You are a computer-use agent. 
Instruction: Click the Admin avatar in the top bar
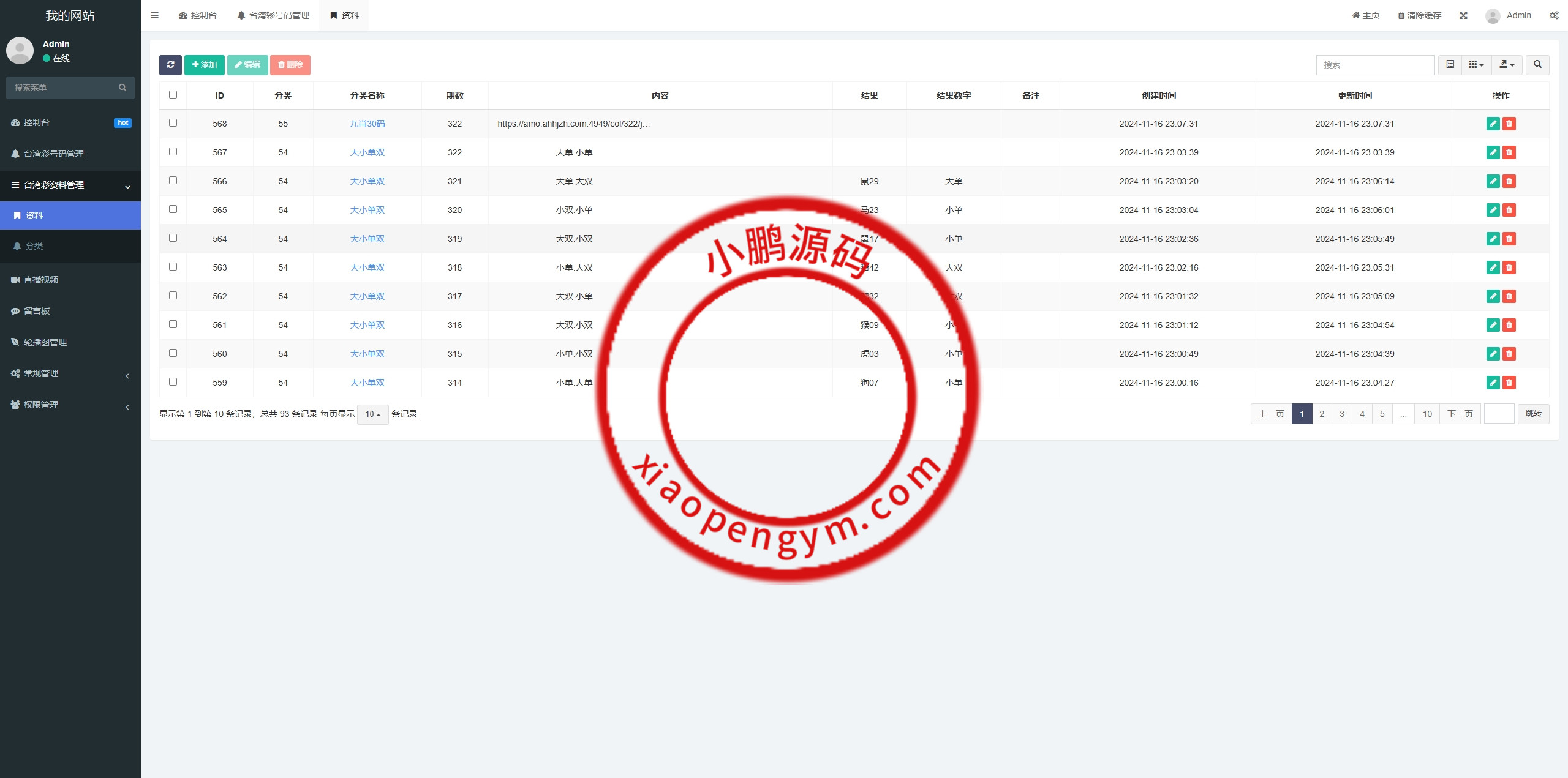1493,16
